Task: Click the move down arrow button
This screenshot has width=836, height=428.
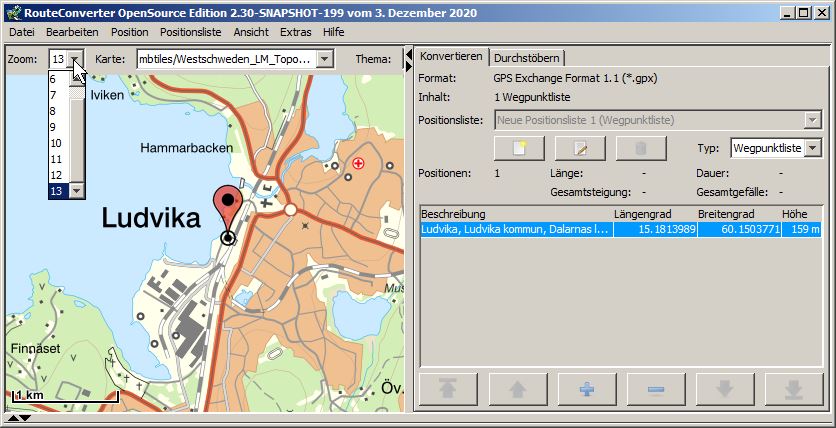Action: click(725, 389)
